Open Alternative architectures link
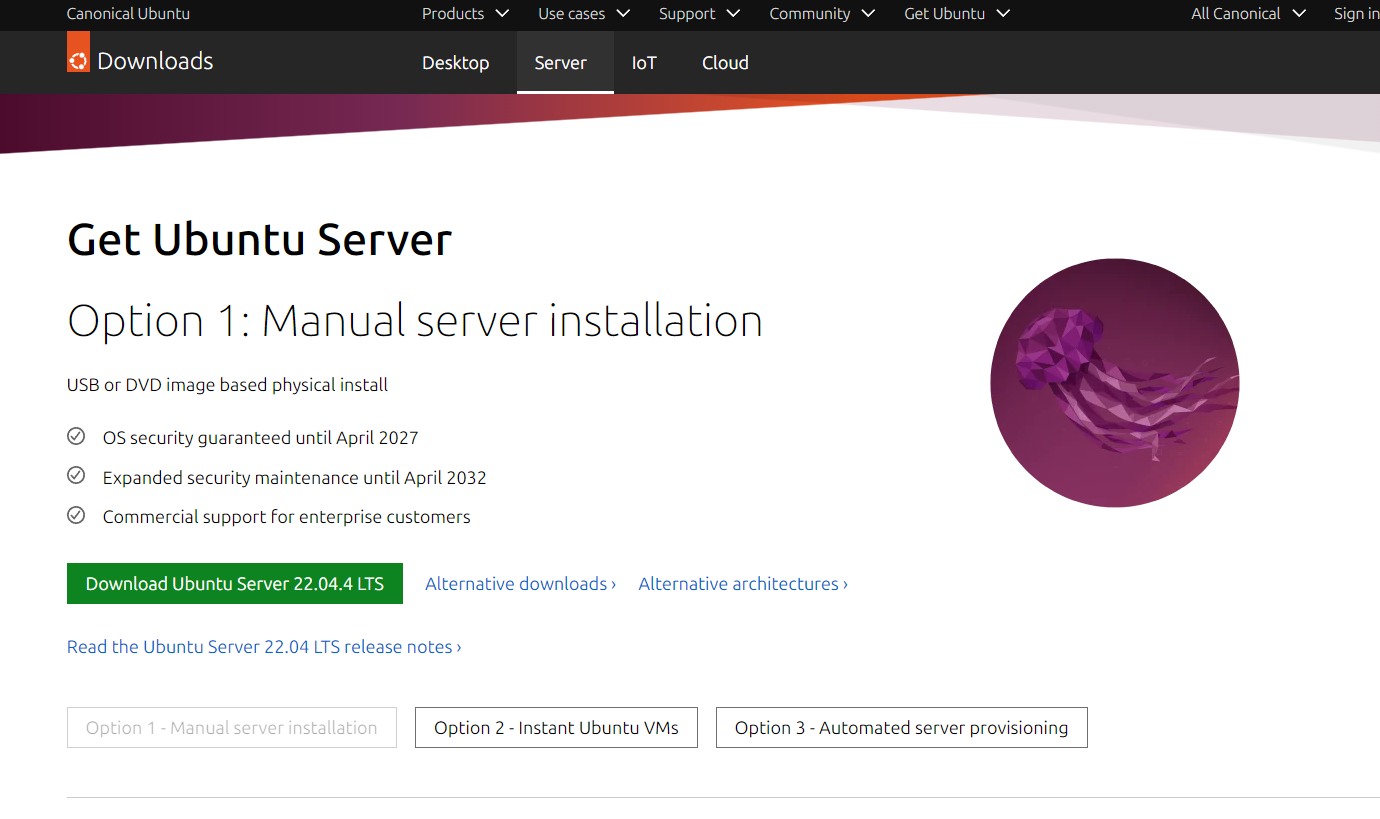This screenshot has width=1380, height=819. (x=743, y=584)
